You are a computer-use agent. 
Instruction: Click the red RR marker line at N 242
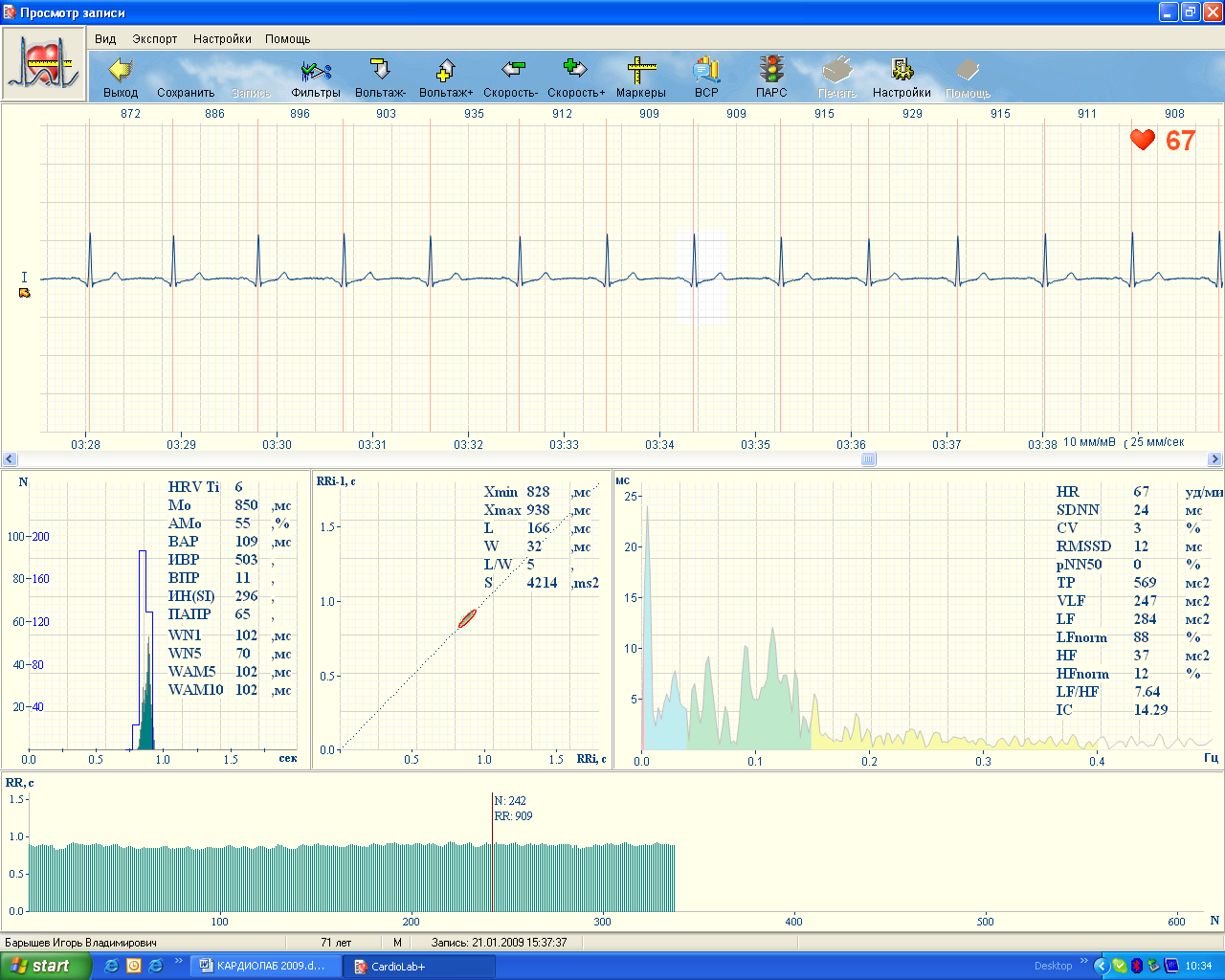(492, 861)
